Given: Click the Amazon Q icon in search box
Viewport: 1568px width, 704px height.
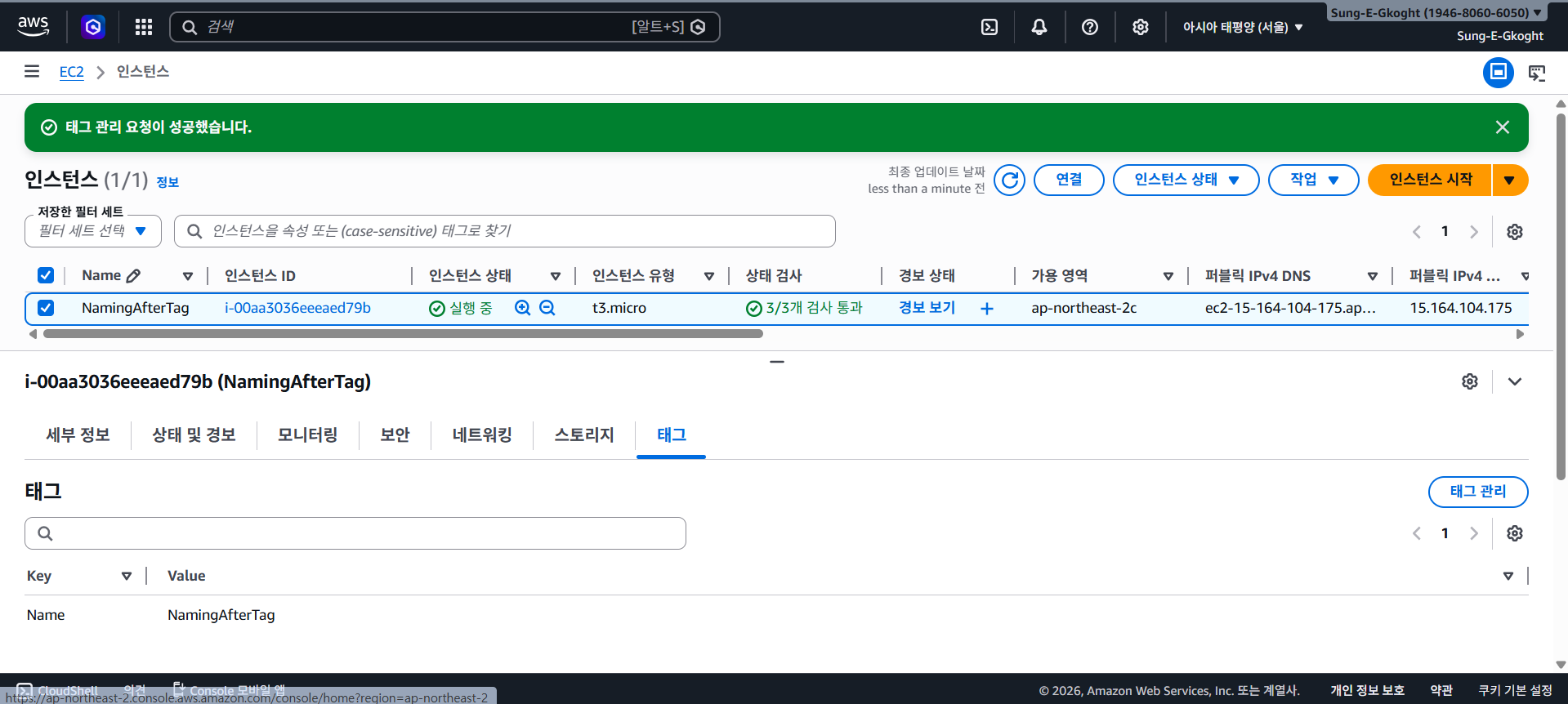Looking at the screenshot, I should 699,27.
